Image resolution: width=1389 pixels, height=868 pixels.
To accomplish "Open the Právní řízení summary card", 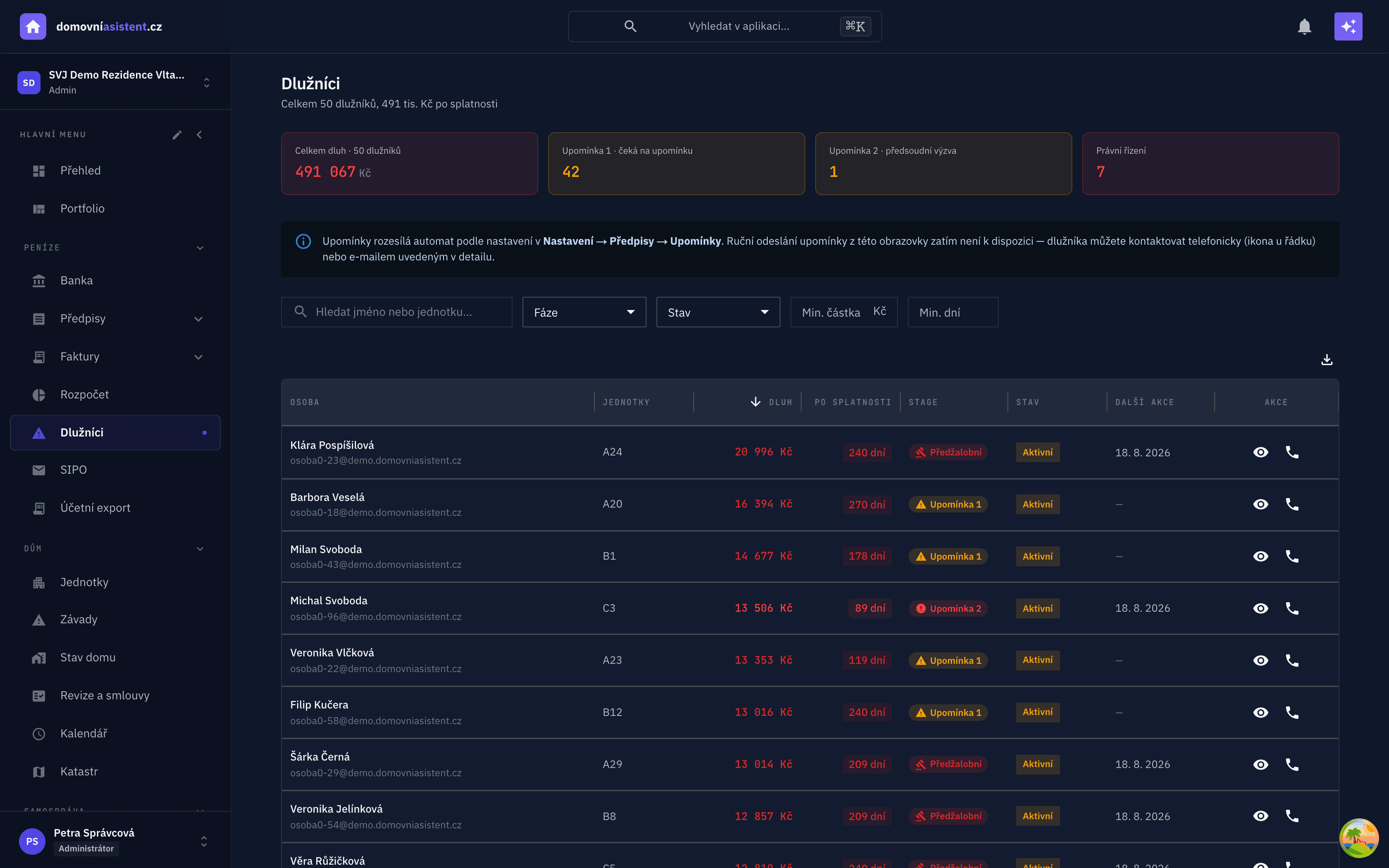I will tap(1210, 164).
